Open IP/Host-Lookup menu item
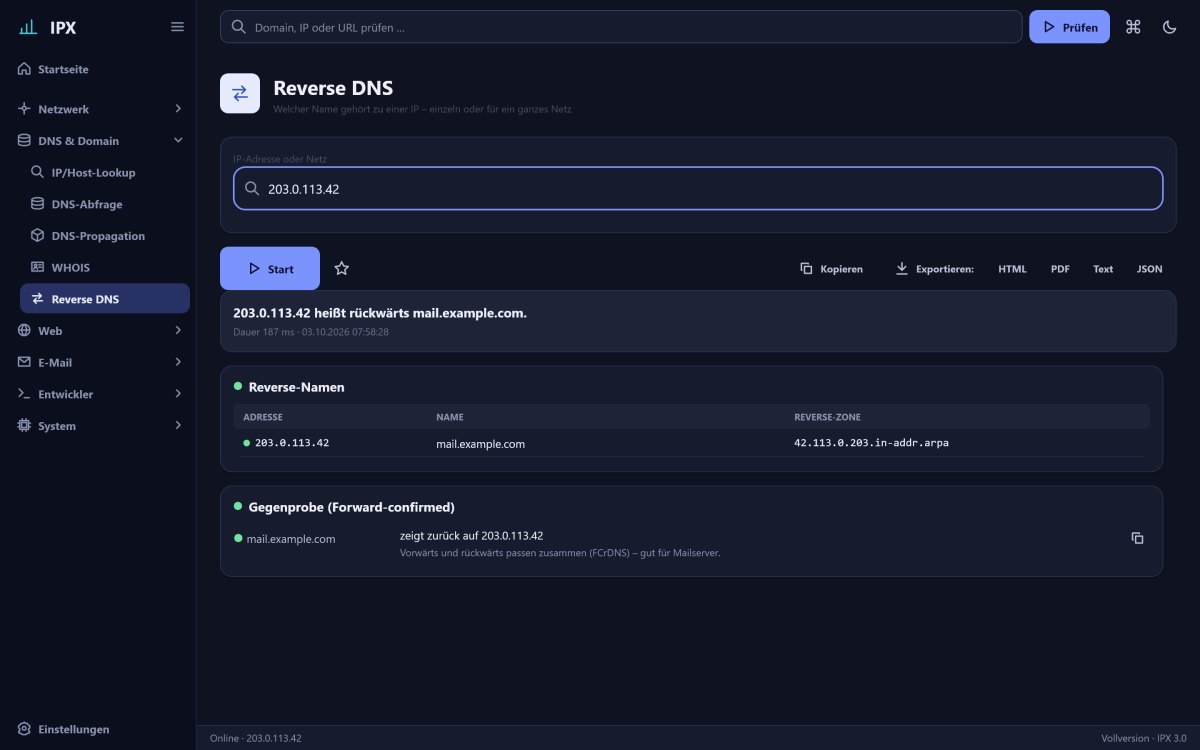The height and width of the screenshot is (750, 1200). coord(105,172)
